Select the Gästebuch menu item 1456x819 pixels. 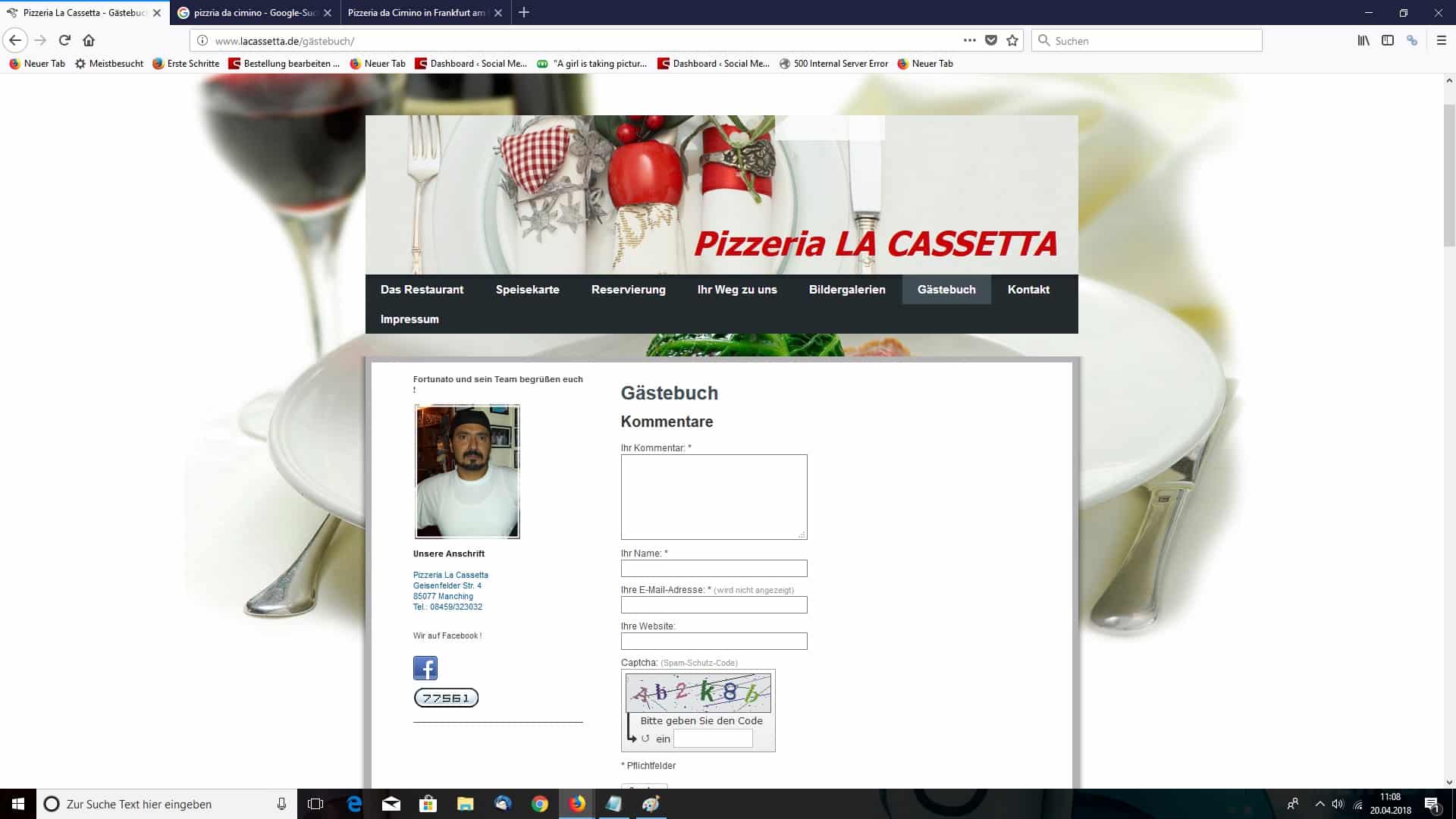coord(946,290)
